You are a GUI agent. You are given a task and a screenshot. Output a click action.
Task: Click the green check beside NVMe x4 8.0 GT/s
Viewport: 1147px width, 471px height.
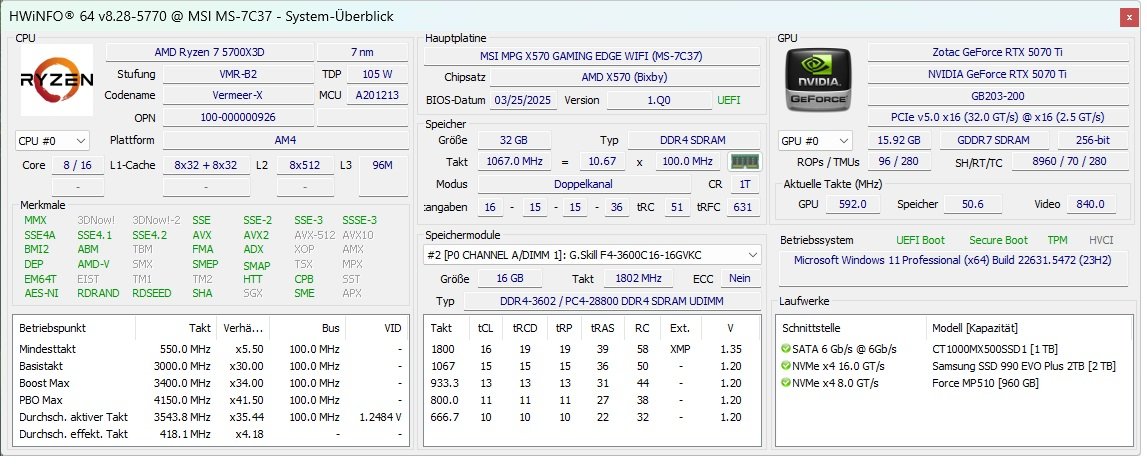click(786, 383)
